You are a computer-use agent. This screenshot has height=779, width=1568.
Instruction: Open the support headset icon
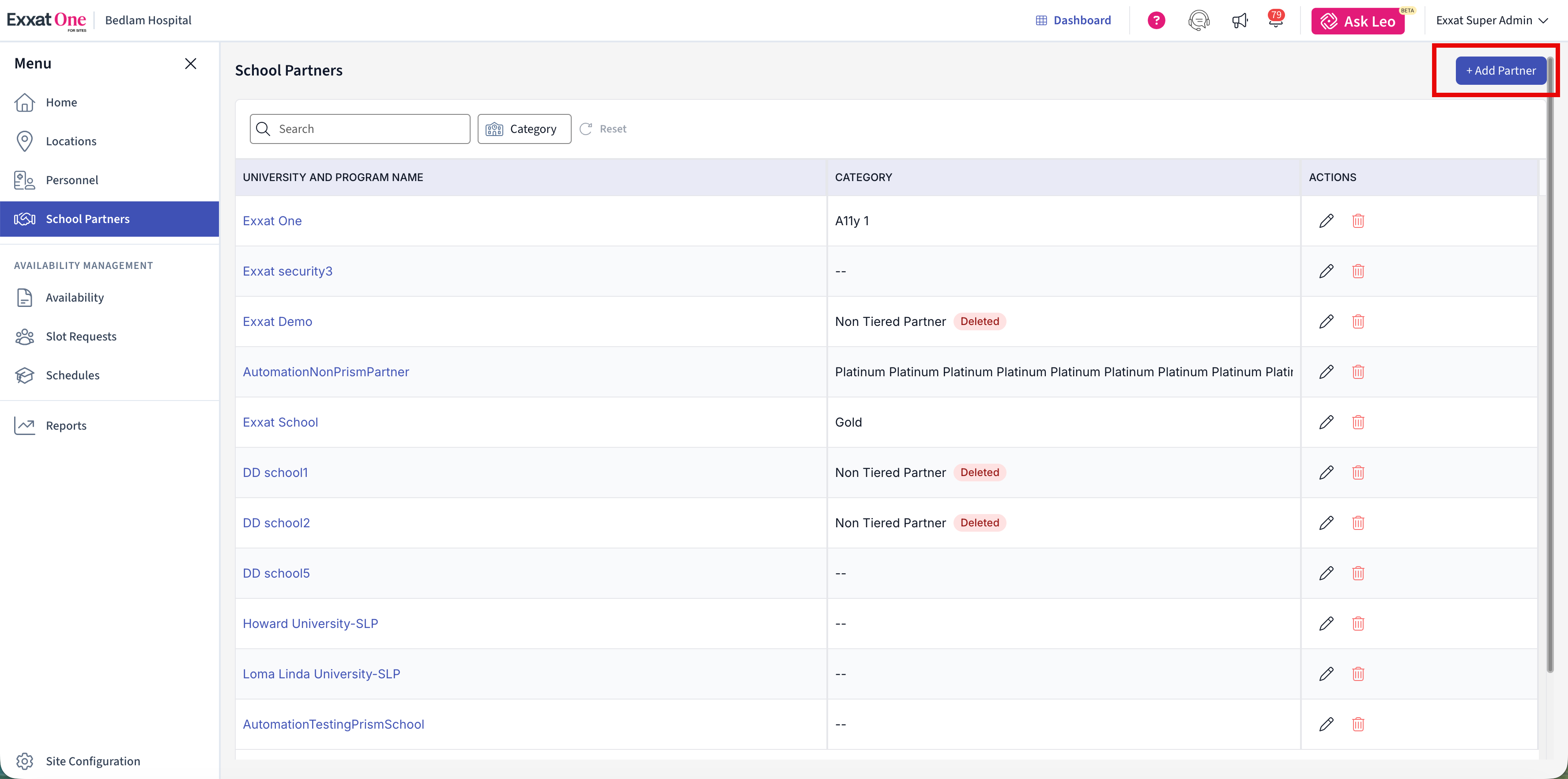coord(1198,21)
